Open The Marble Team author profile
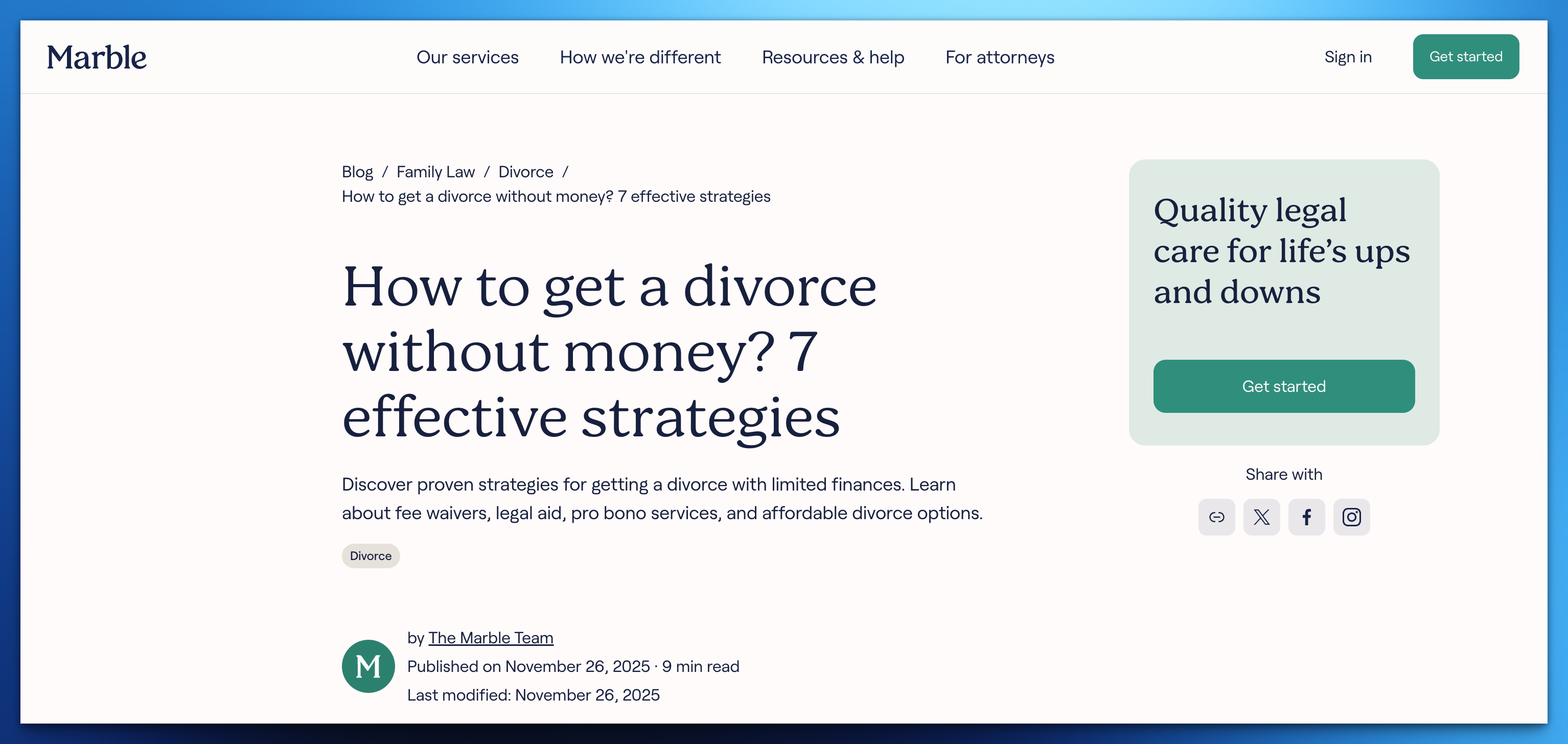The width and height of the screenshot is (1568, 744). tap(491, 638)
